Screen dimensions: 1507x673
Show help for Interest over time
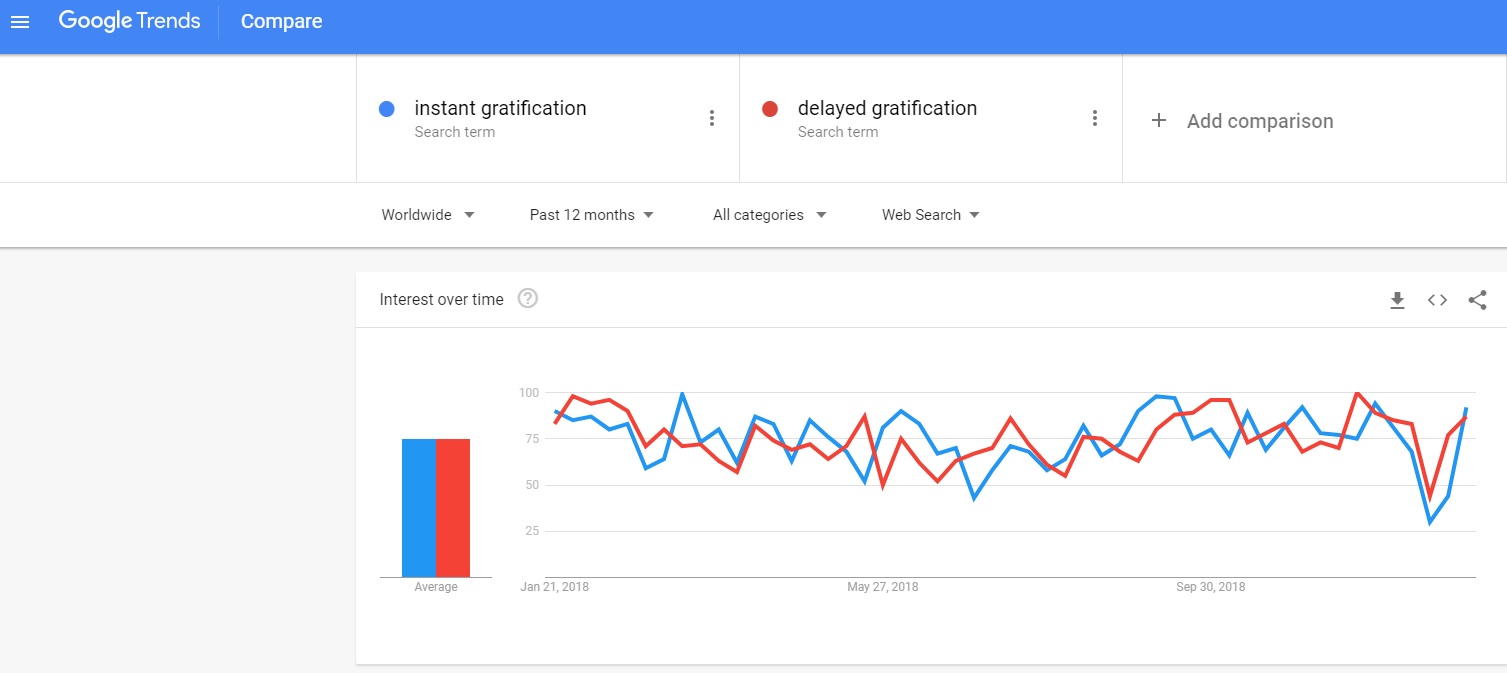[x=528, y=298]
